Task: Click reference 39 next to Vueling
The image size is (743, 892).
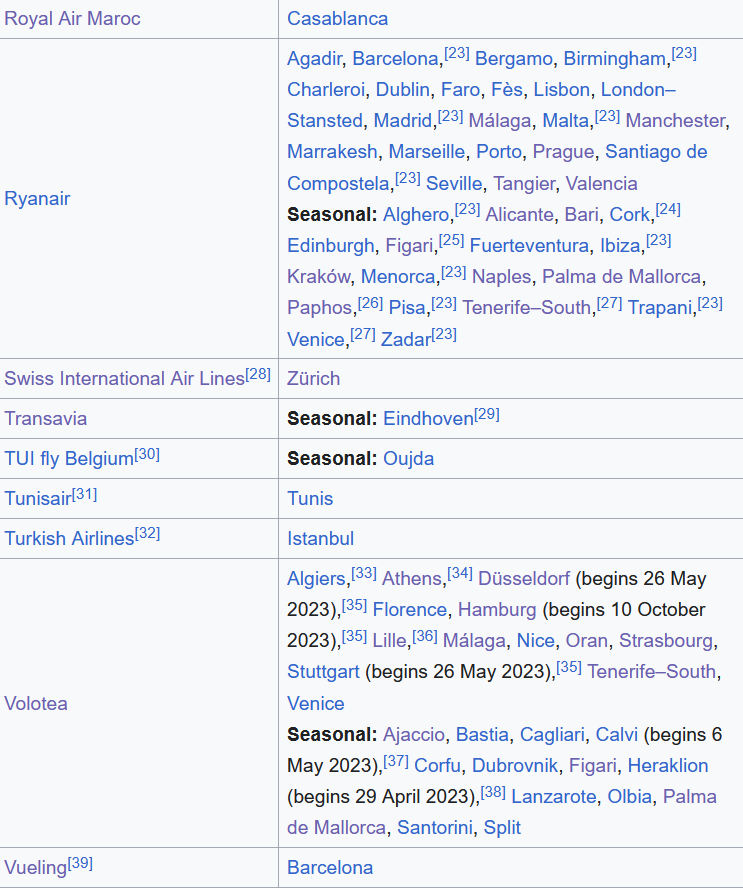Action: (x=80, y=863)
